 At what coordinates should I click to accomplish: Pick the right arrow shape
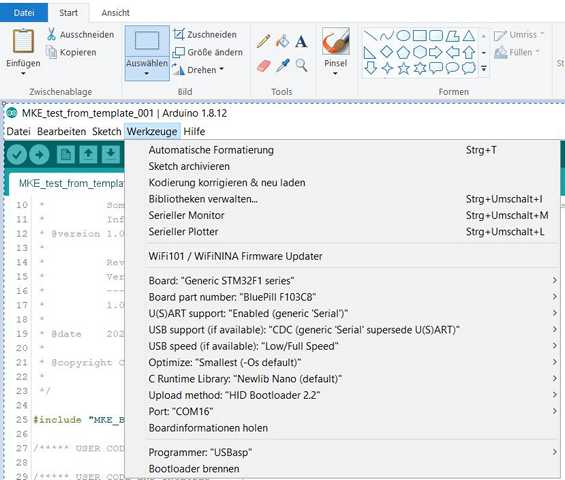pos(436,52)
